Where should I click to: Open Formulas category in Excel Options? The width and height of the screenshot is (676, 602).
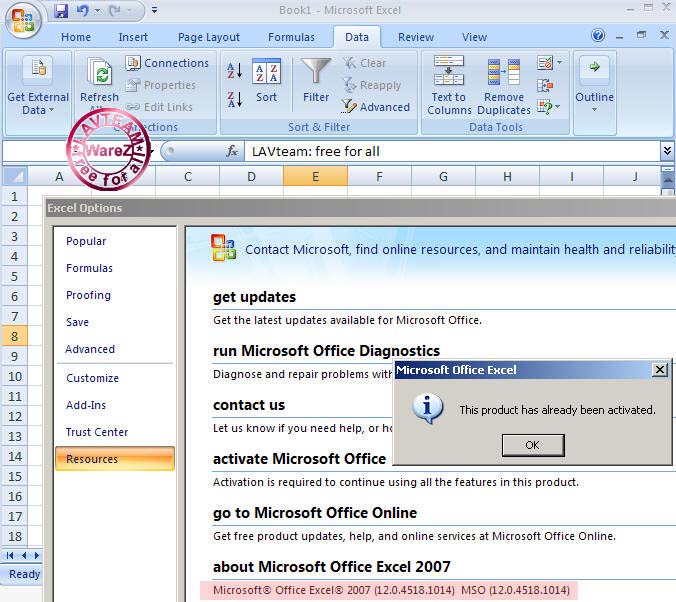[89, 268]
